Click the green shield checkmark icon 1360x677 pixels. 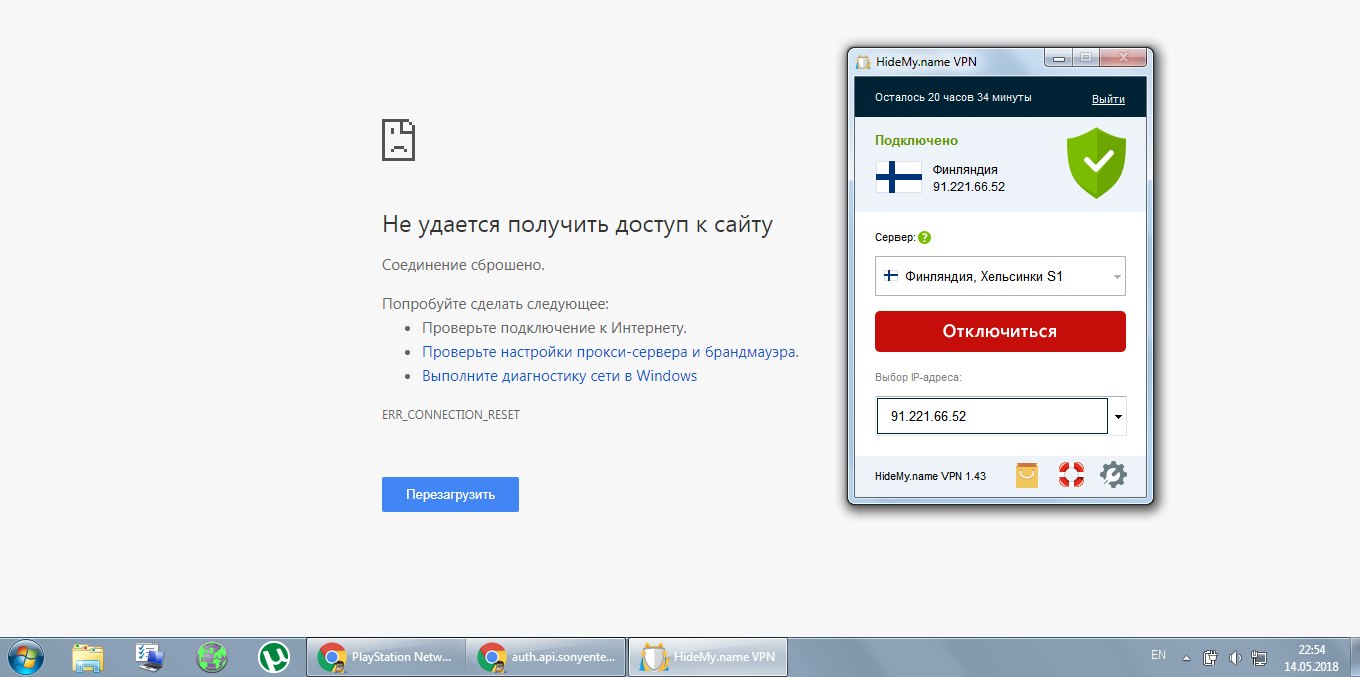click(1097, 163)
